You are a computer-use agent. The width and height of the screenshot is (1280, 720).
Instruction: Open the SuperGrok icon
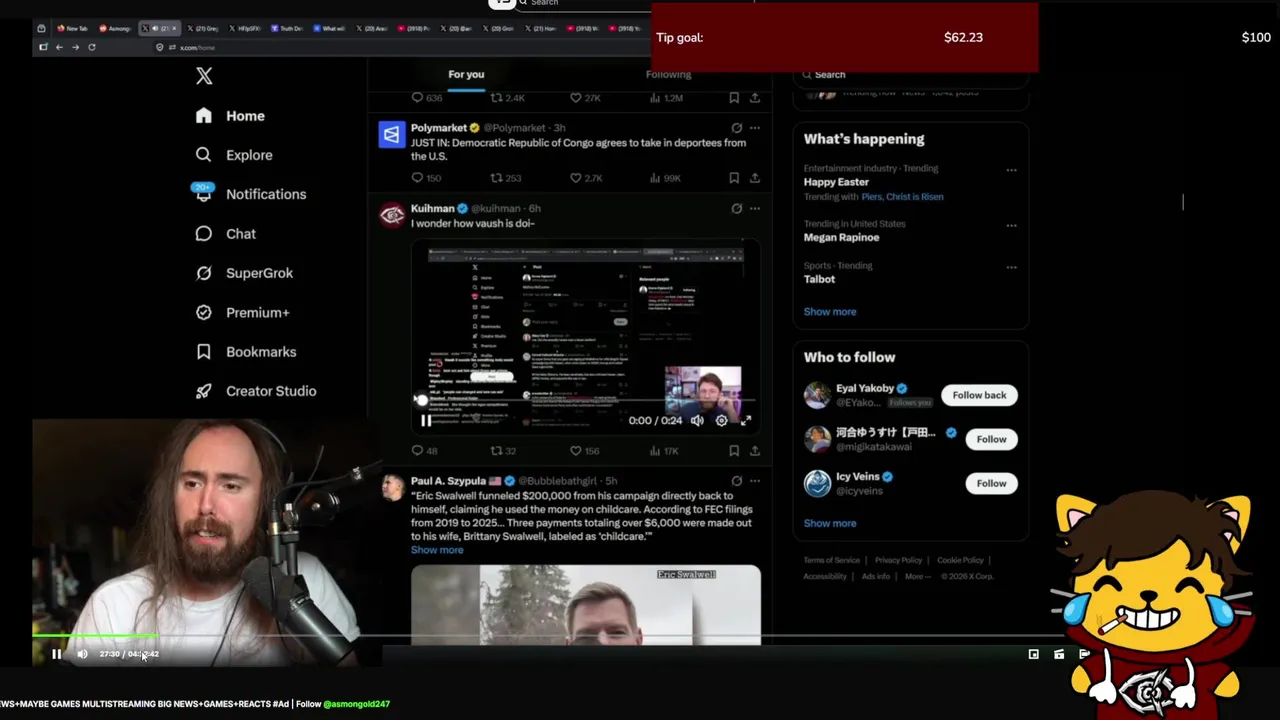pos(204,273)
